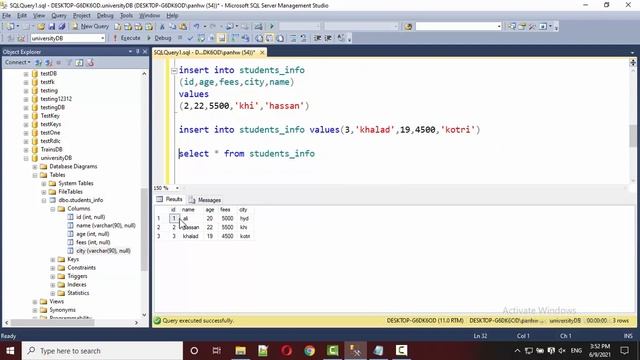Viewport: 640px width, 360px height.
Task: Click Results to Text icon
Action: [259, 38]
